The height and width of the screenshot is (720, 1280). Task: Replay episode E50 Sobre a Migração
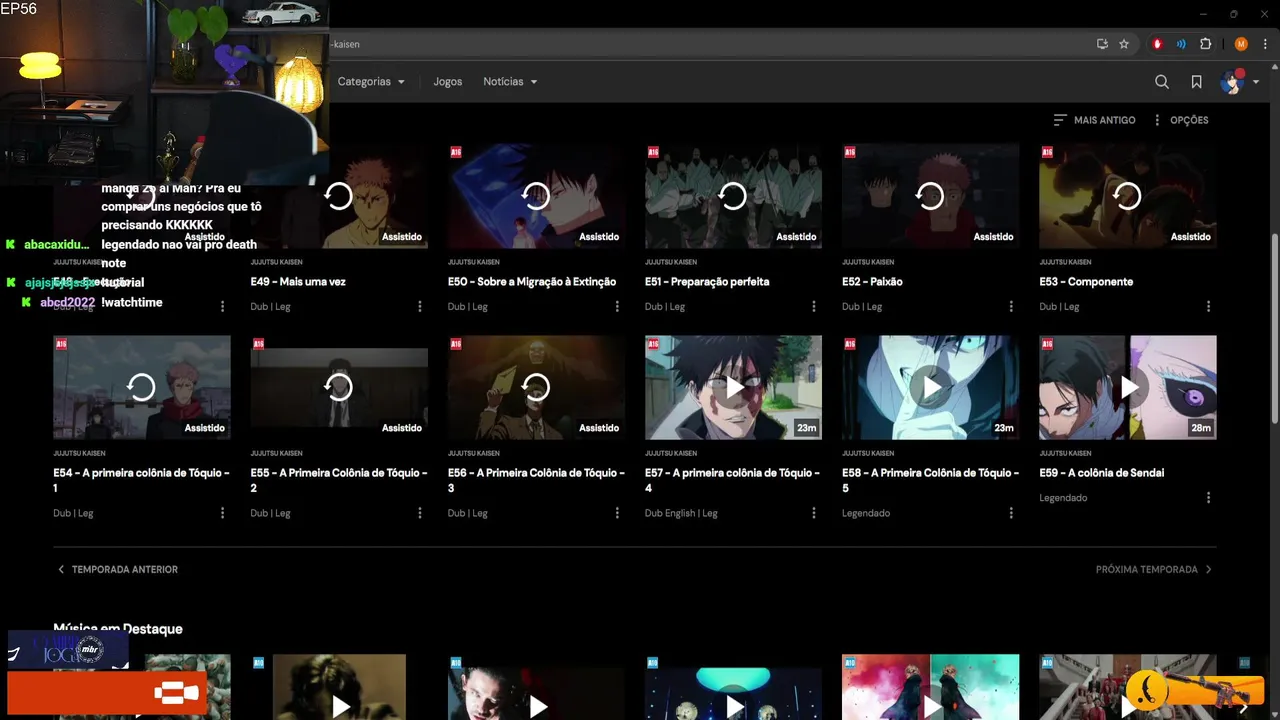coord(536,196)
